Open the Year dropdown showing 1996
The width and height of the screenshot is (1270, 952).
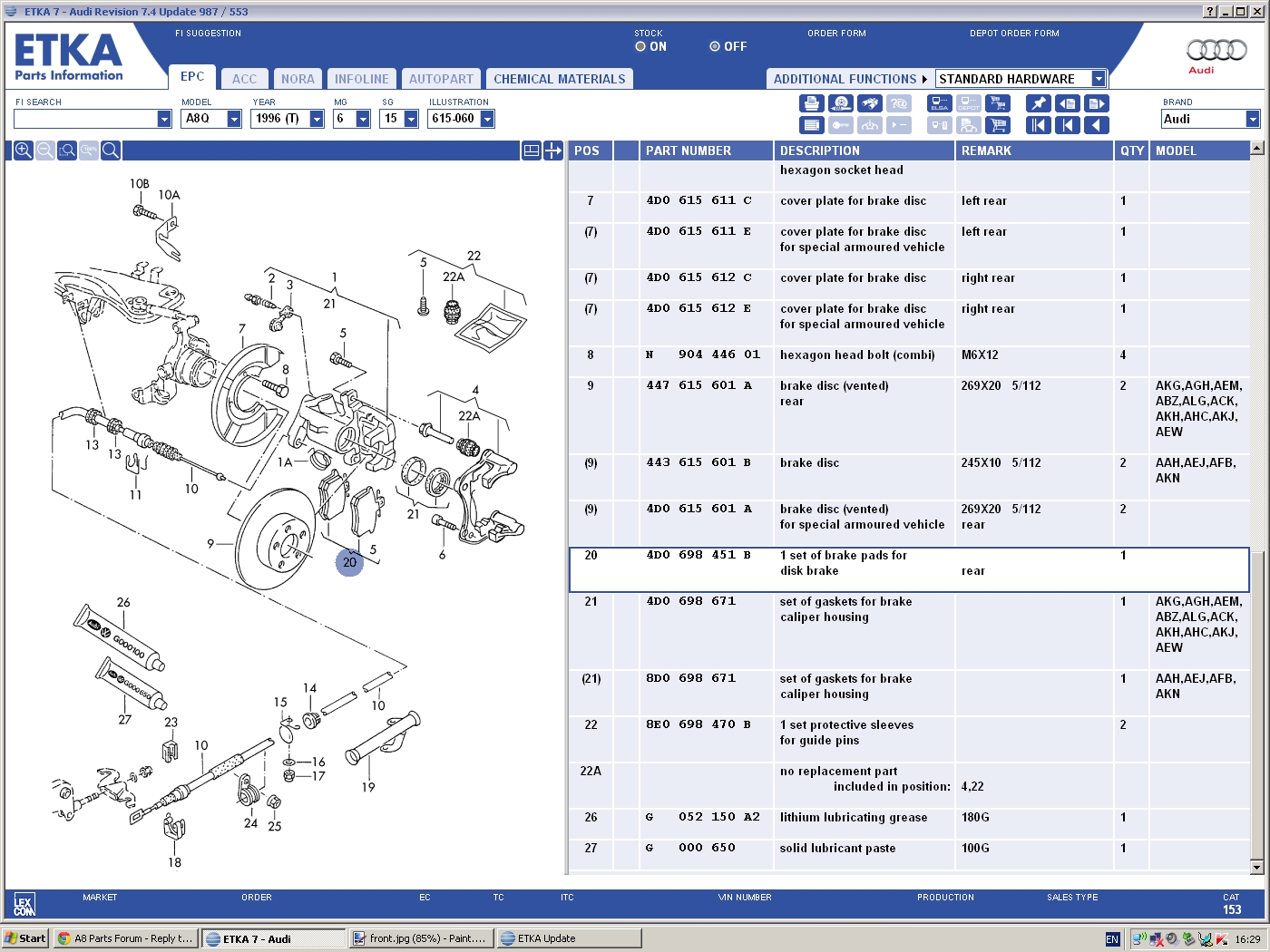click(x=317, y=119)
